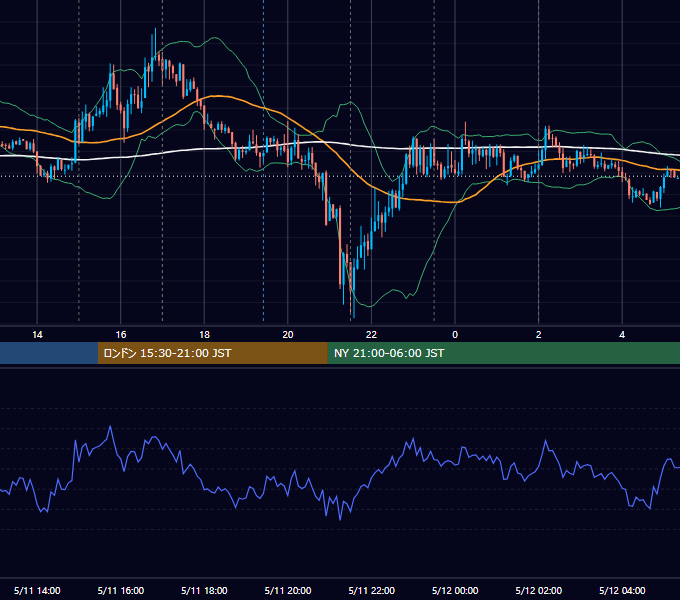This screenshot has width=680, height=600.
Task: Click the 22 hour label on time axis
Action: point(371,335)
